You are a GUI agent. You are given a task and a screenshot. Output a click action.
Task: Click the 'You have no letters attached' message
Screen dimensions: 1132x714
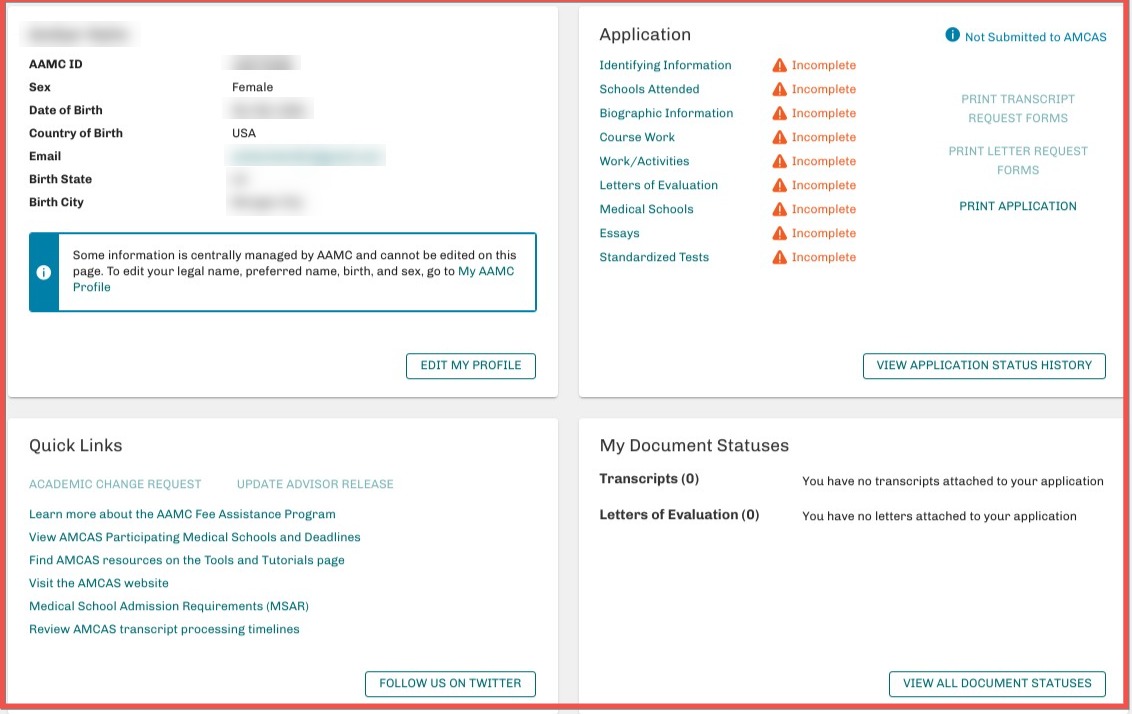point(939,516)
